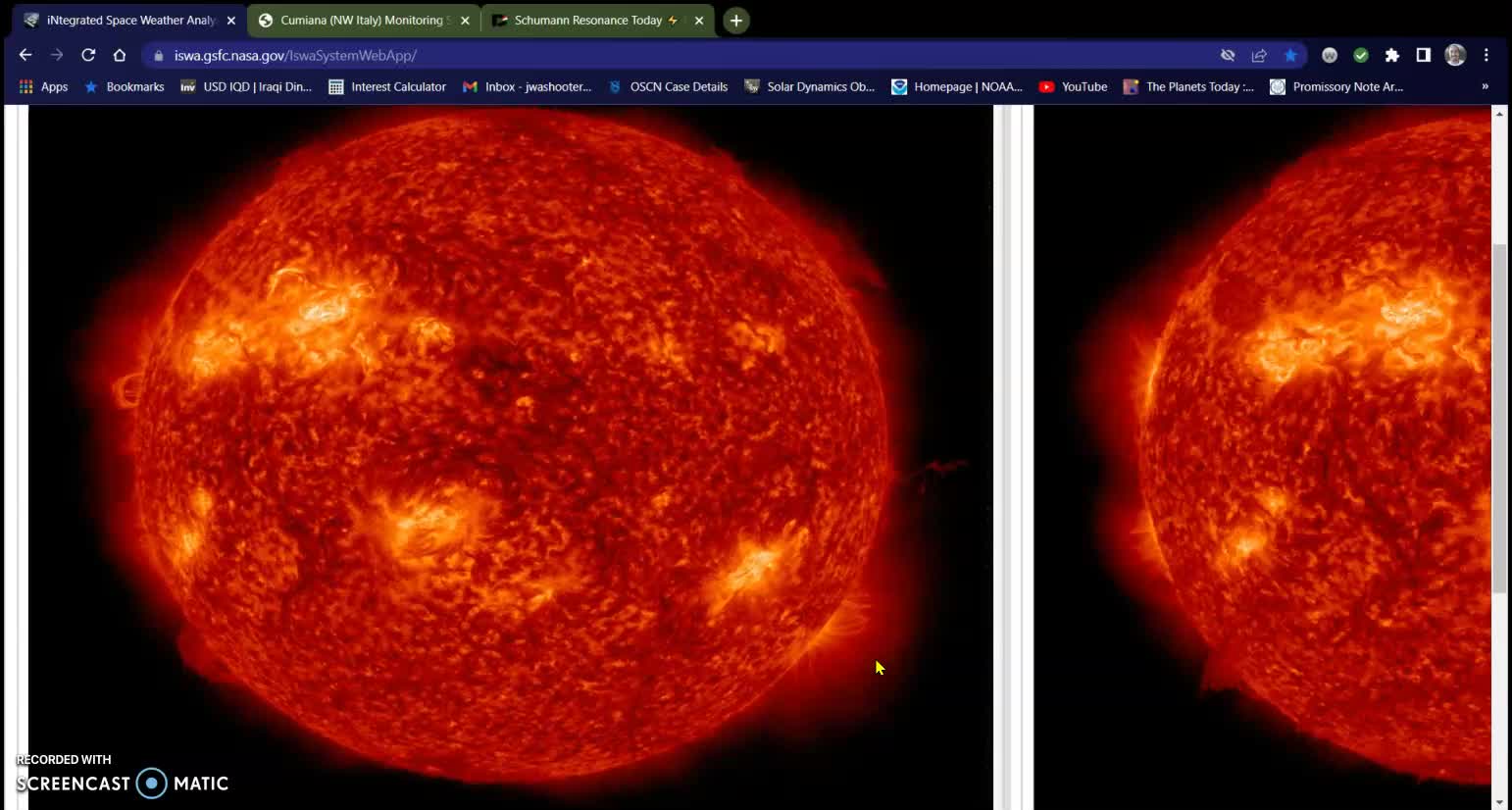
Task: Go back to the previous page
Action: [x=25, y=55]
